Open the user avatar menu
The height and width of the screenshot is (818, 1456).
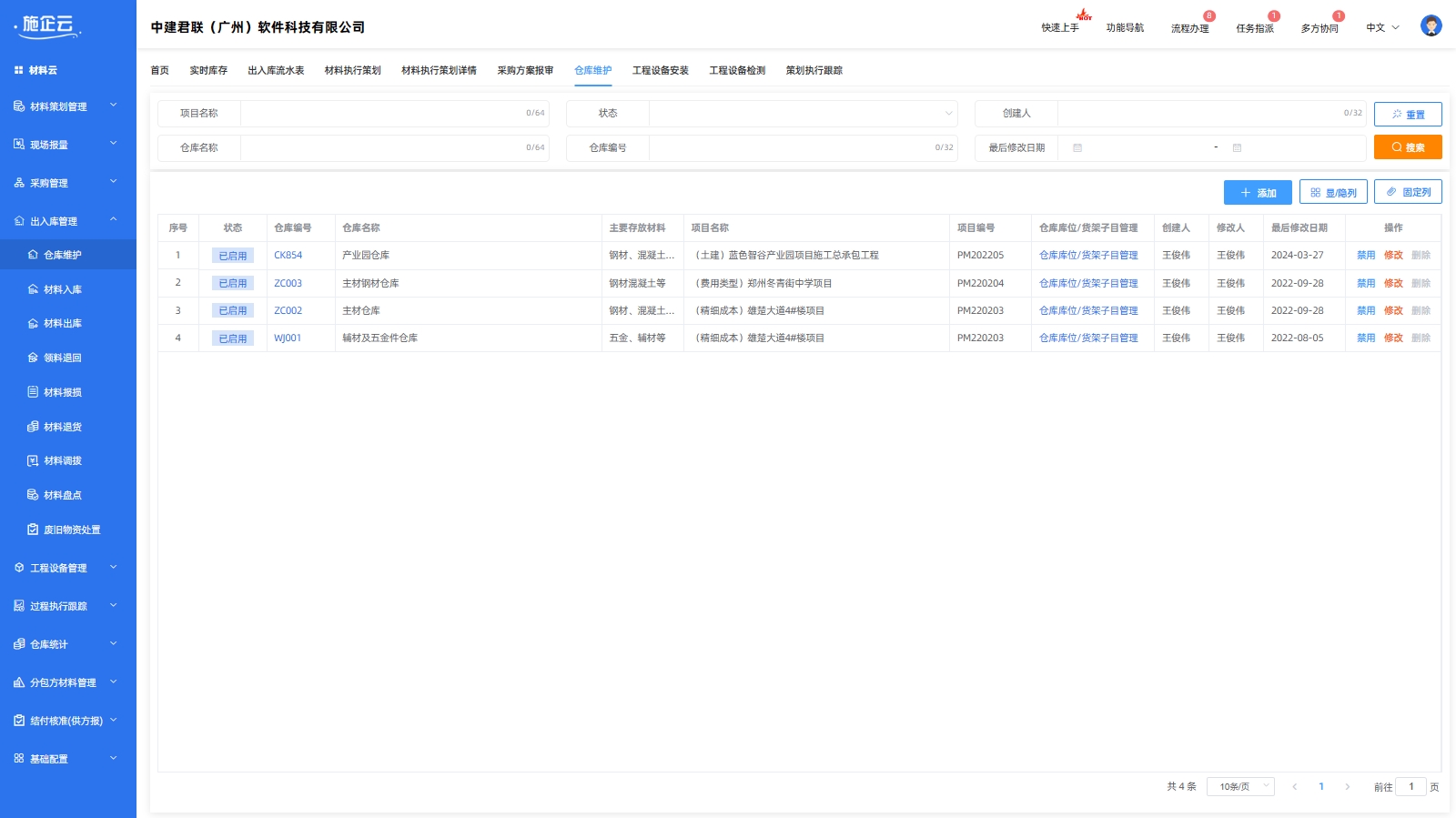(x=1431, y=25)
